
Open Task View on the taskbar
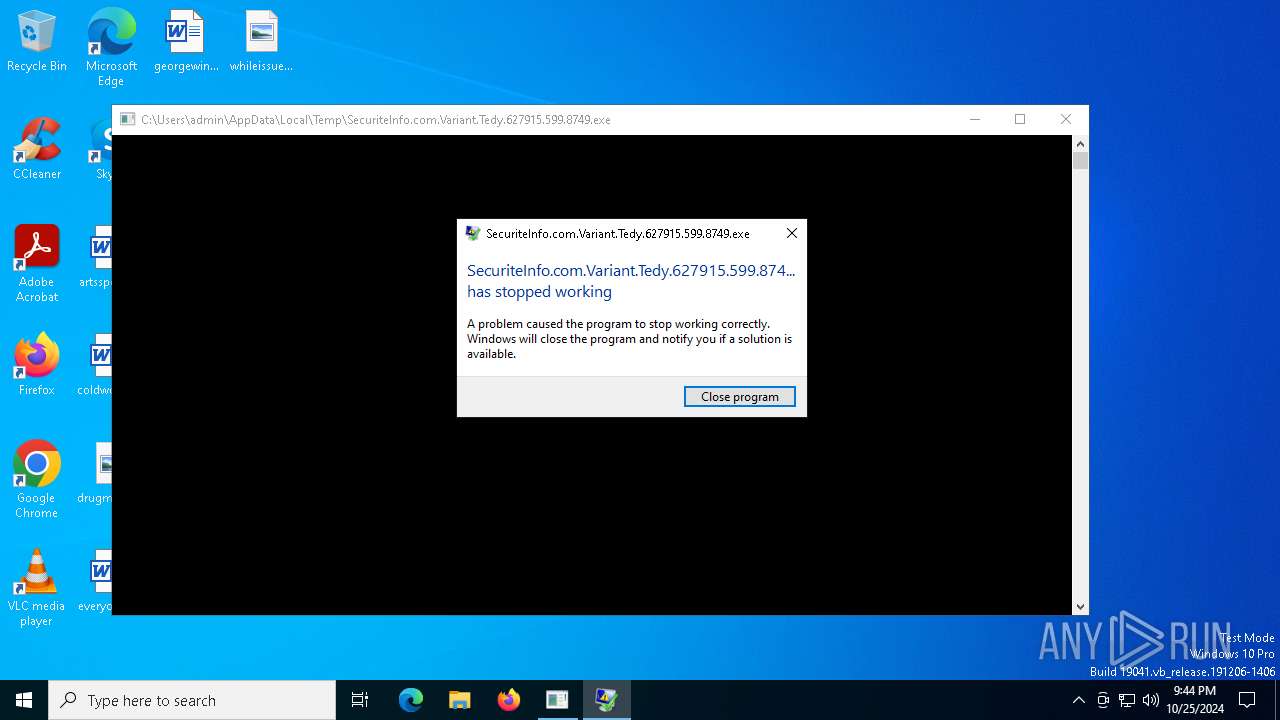pos(360,700)
